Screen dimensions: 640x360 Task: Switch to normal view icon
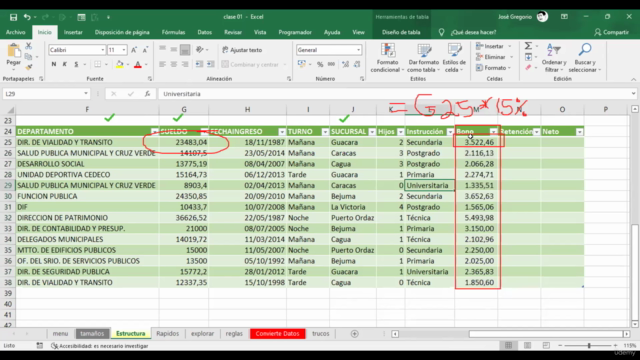[x=508, y=346]
